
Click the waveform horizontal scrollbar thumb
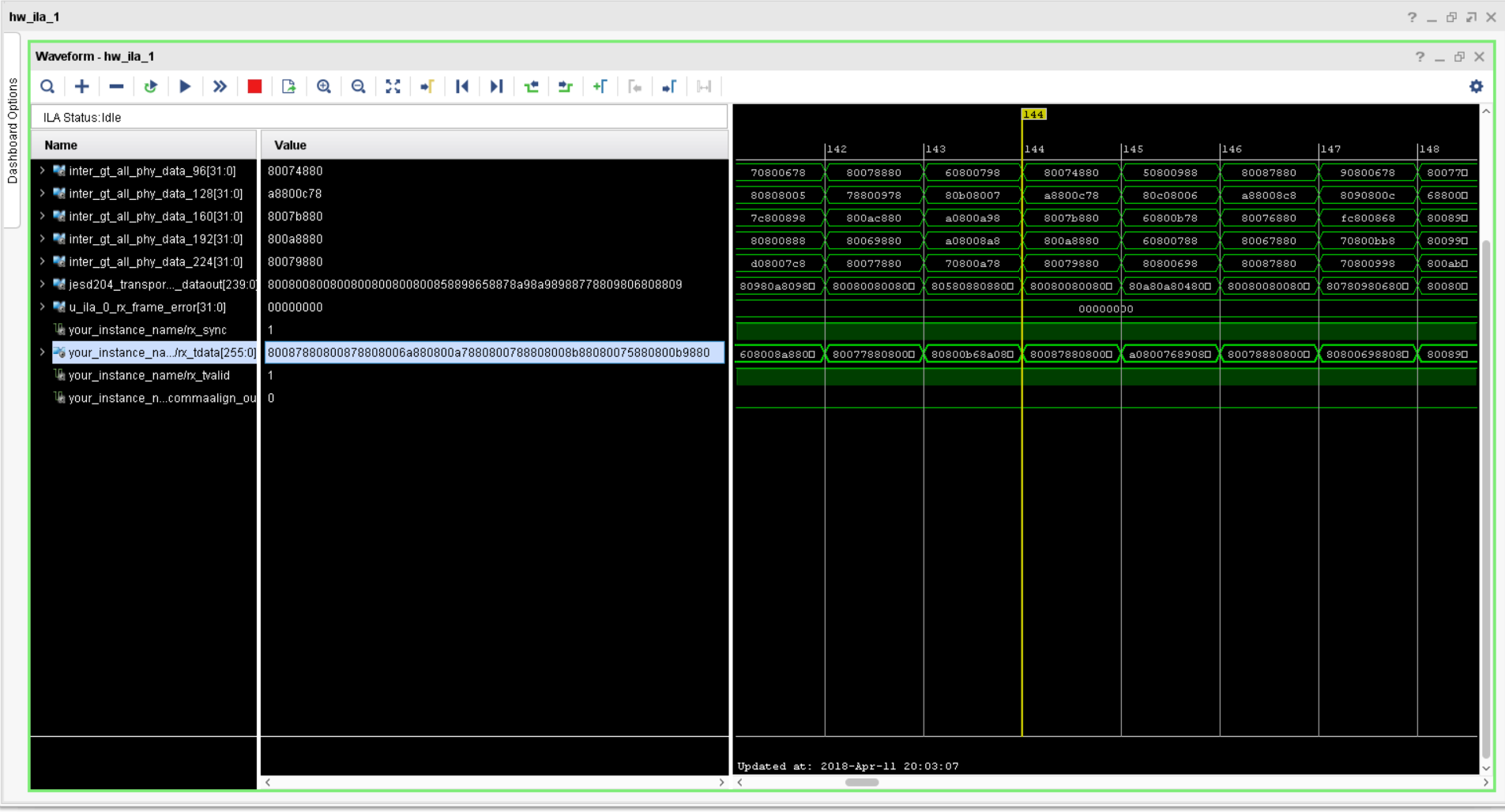(862, 783)
